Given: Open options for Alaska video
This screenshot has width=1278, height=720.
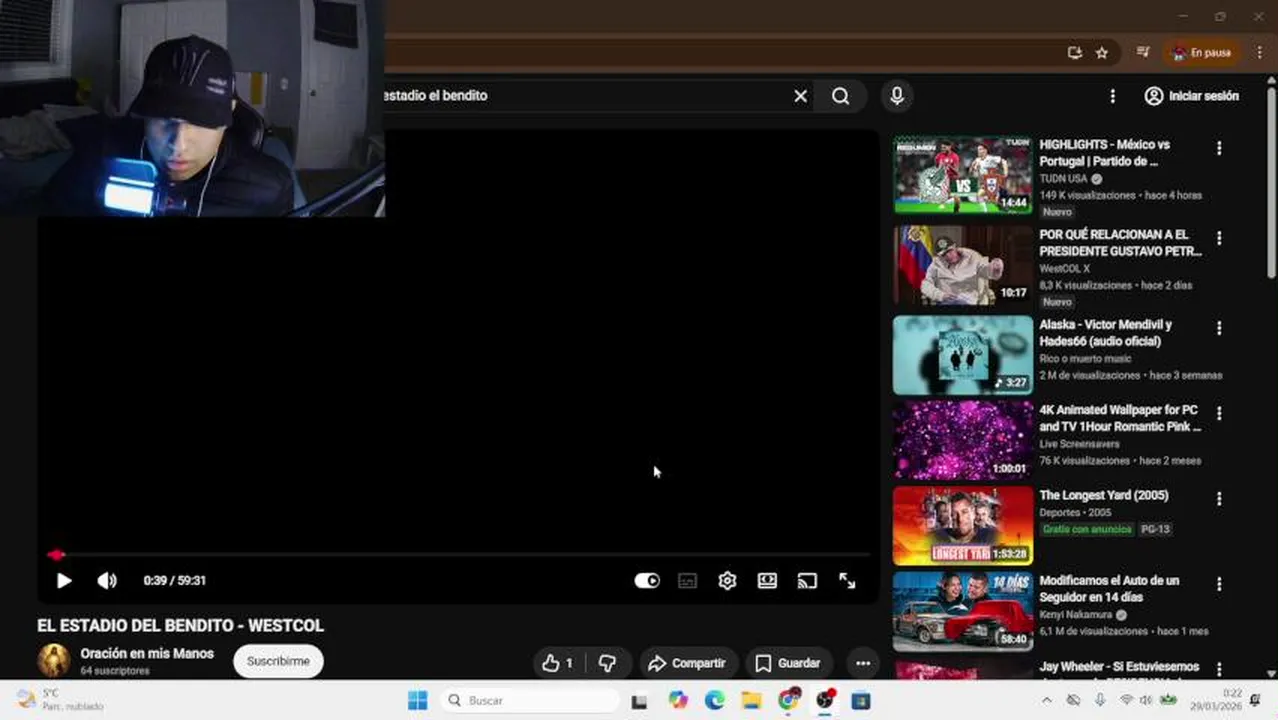Looking at the screenshot, I should tap(1218, 328).
